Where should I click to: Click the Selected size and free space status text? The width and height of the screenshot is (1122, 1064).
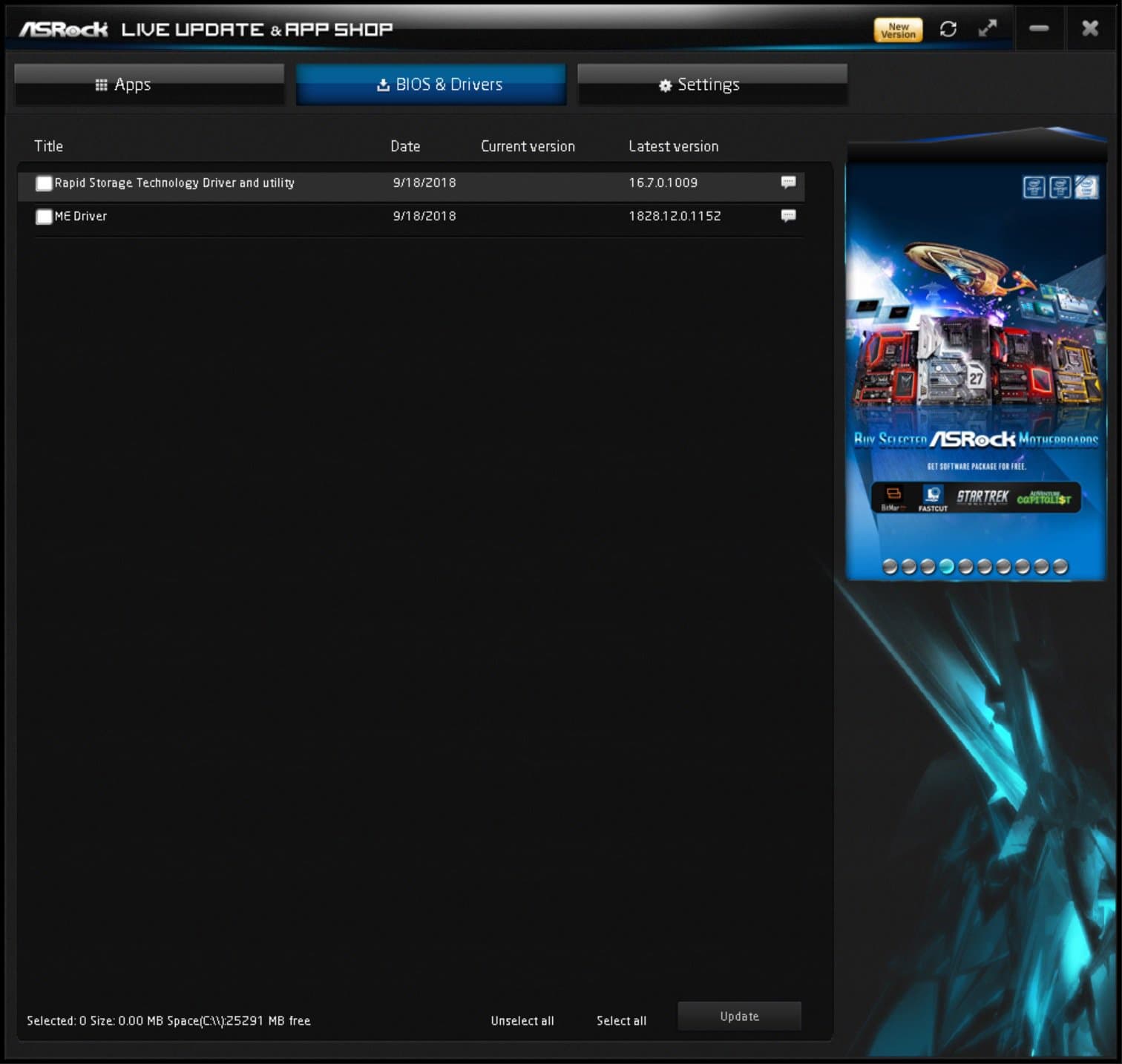[x=168, y=1021]
